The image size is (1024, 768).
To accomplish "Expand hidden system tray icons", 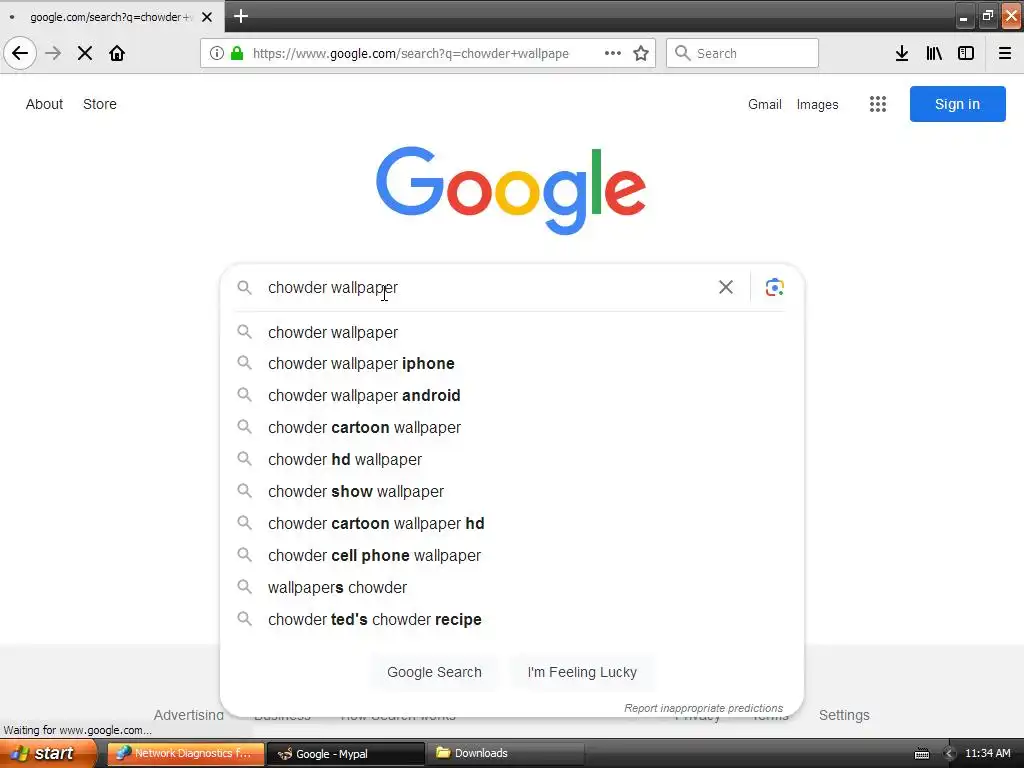I will (x=949, y=754).
